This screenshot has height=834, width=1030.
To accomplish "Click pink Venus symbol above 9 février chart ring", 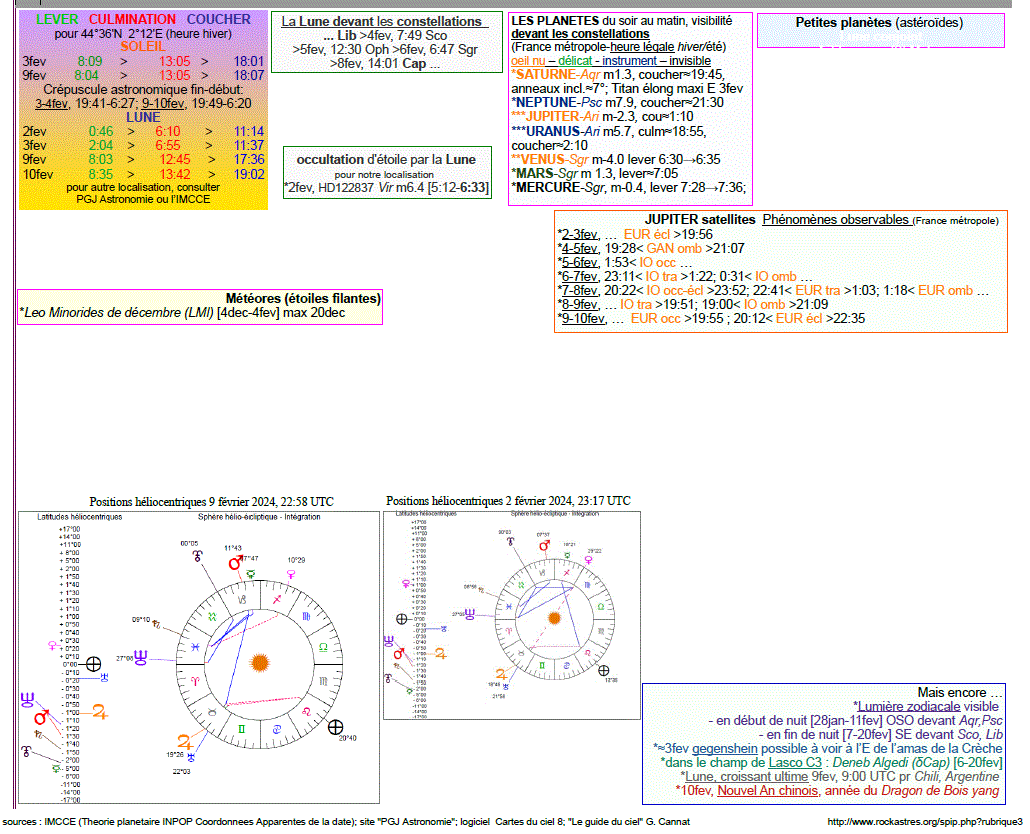I will 291,574.
